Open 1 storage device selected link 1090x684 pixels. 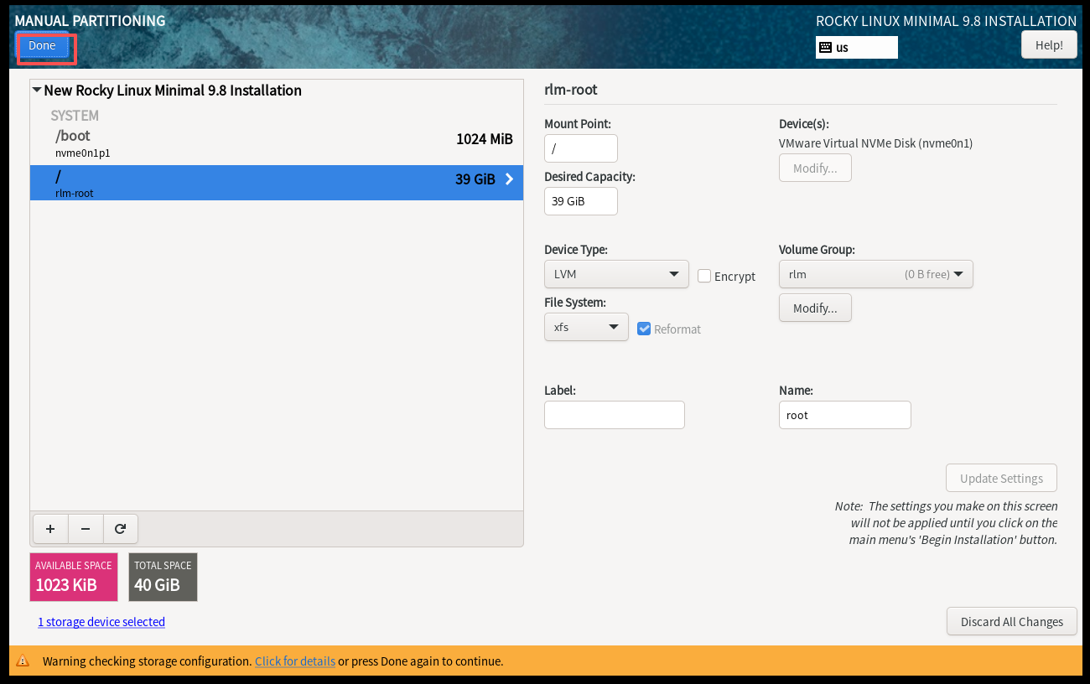[101, 622]
